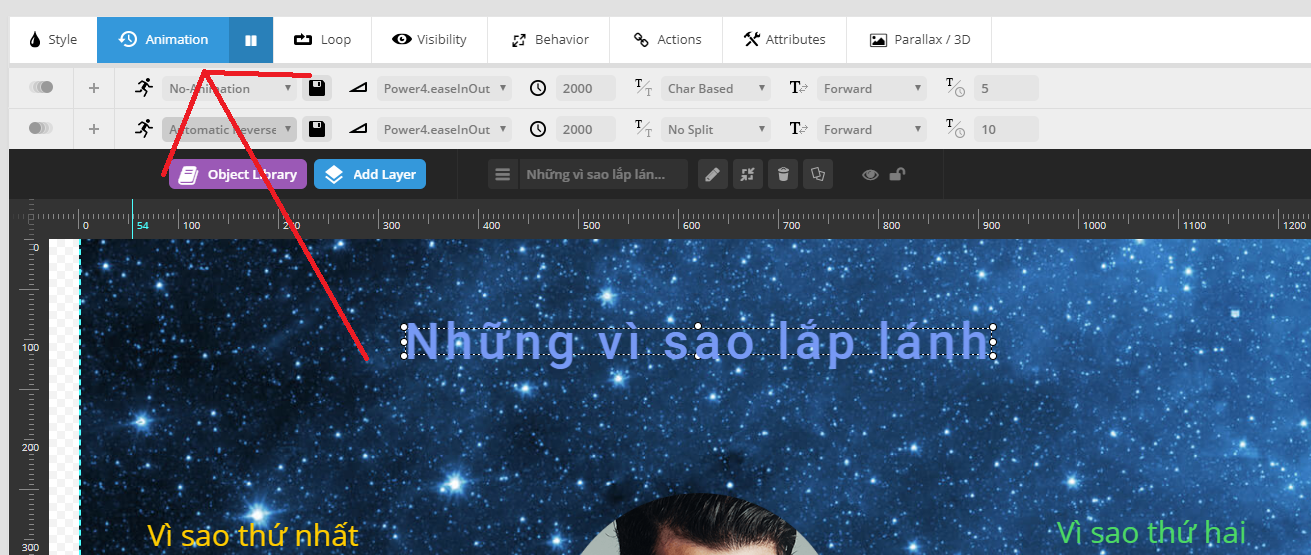This screenshot has width=1311, height=555.
Task: Click the plus icon in the Automatic Reverse row
Action: pos(94,129)
